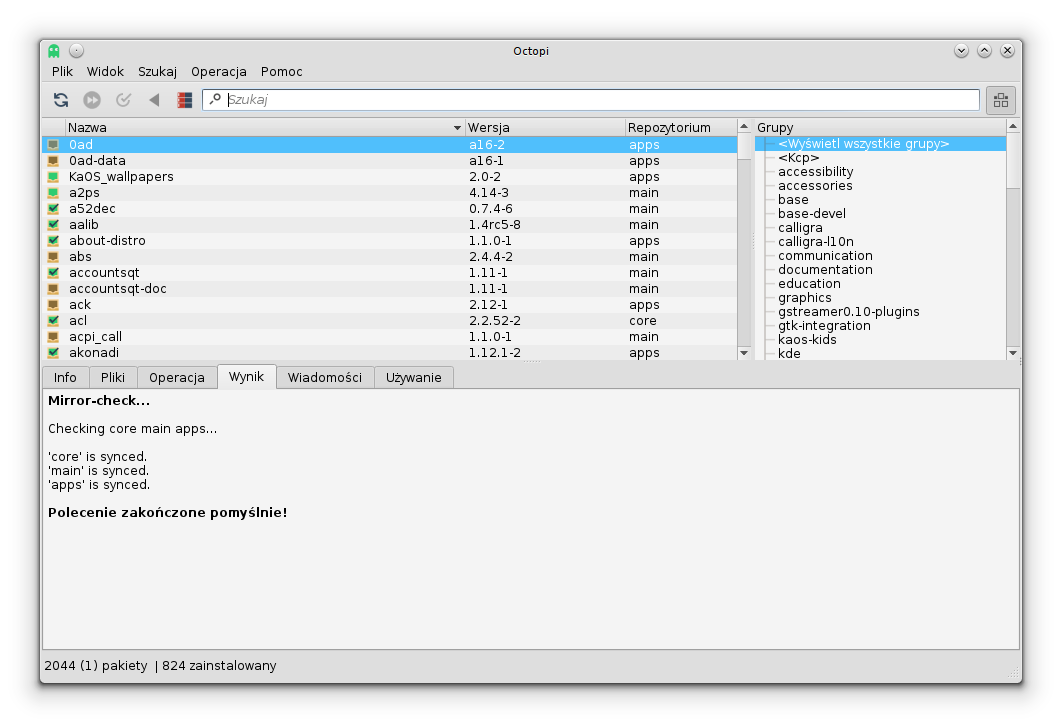Switch to the Używanie tab
Image resolution: width=1062 pixels, height=723 pixels.
click(414, 378)
